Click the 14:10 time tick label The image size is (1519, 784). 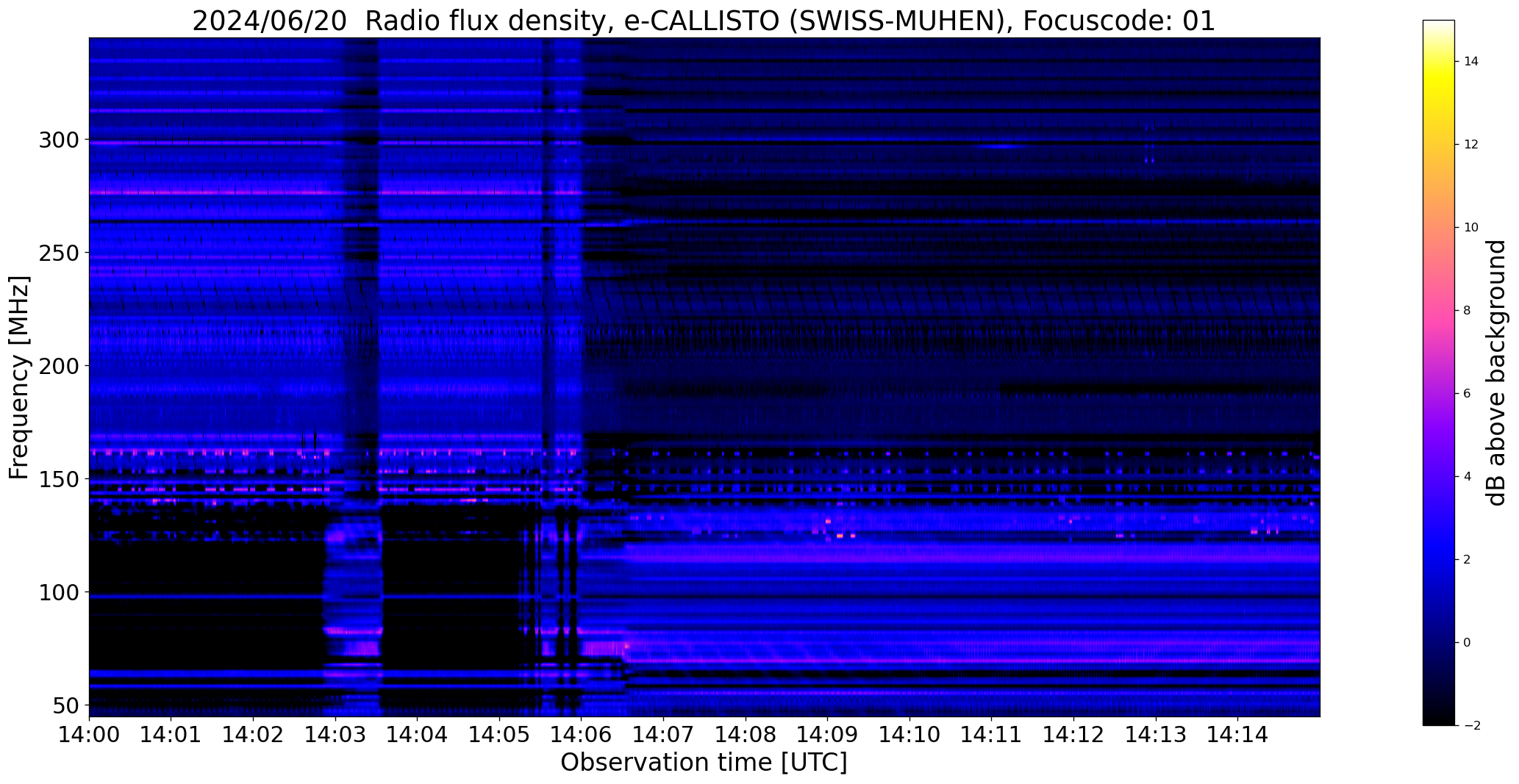[x=909, y=734]
